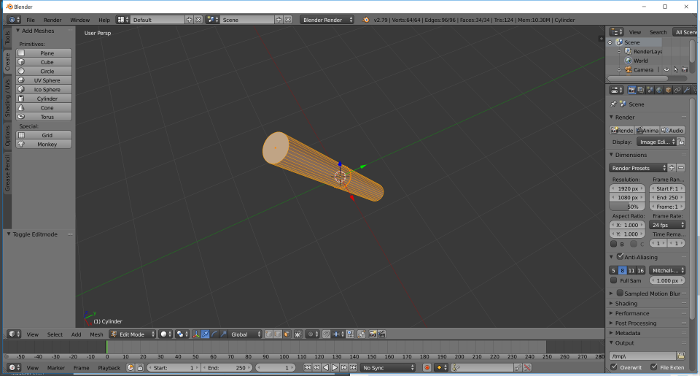Open the 24 fps frame rate dropdown
700x376 pixels.
pos(667,225)
